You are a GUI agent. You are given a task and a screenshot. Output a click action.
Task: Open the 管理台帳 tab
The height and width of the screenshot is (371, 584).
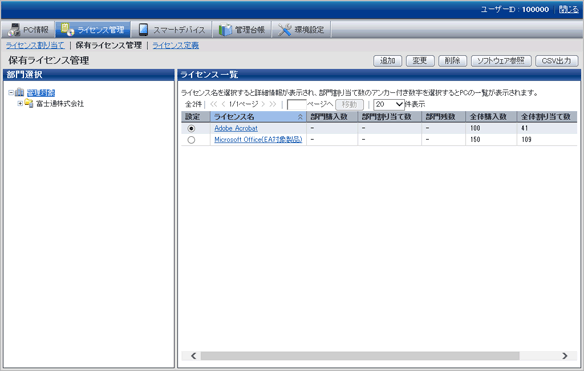point(242,29)
